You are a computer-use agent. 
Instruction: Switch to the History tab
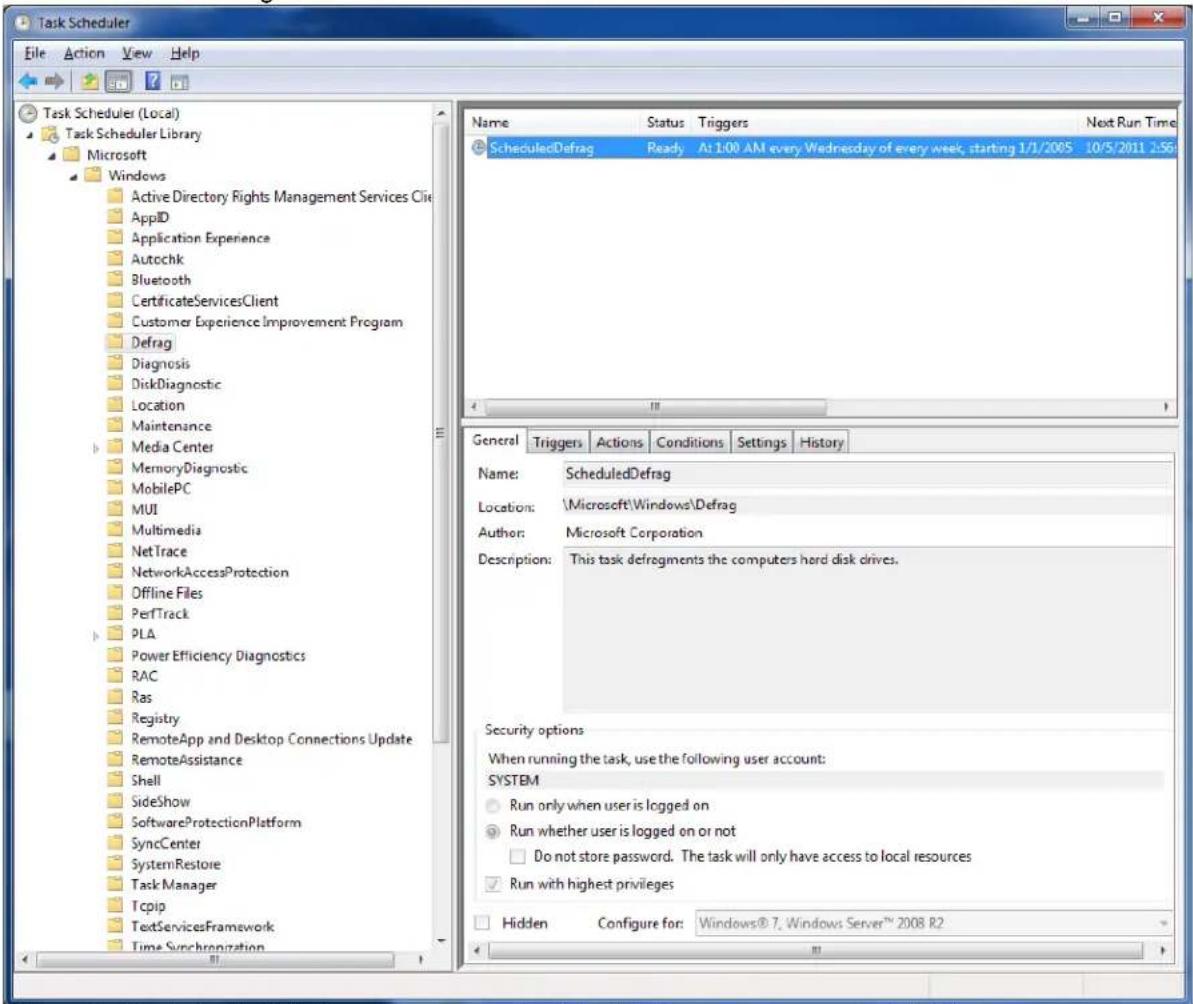[x=821, y=443]
